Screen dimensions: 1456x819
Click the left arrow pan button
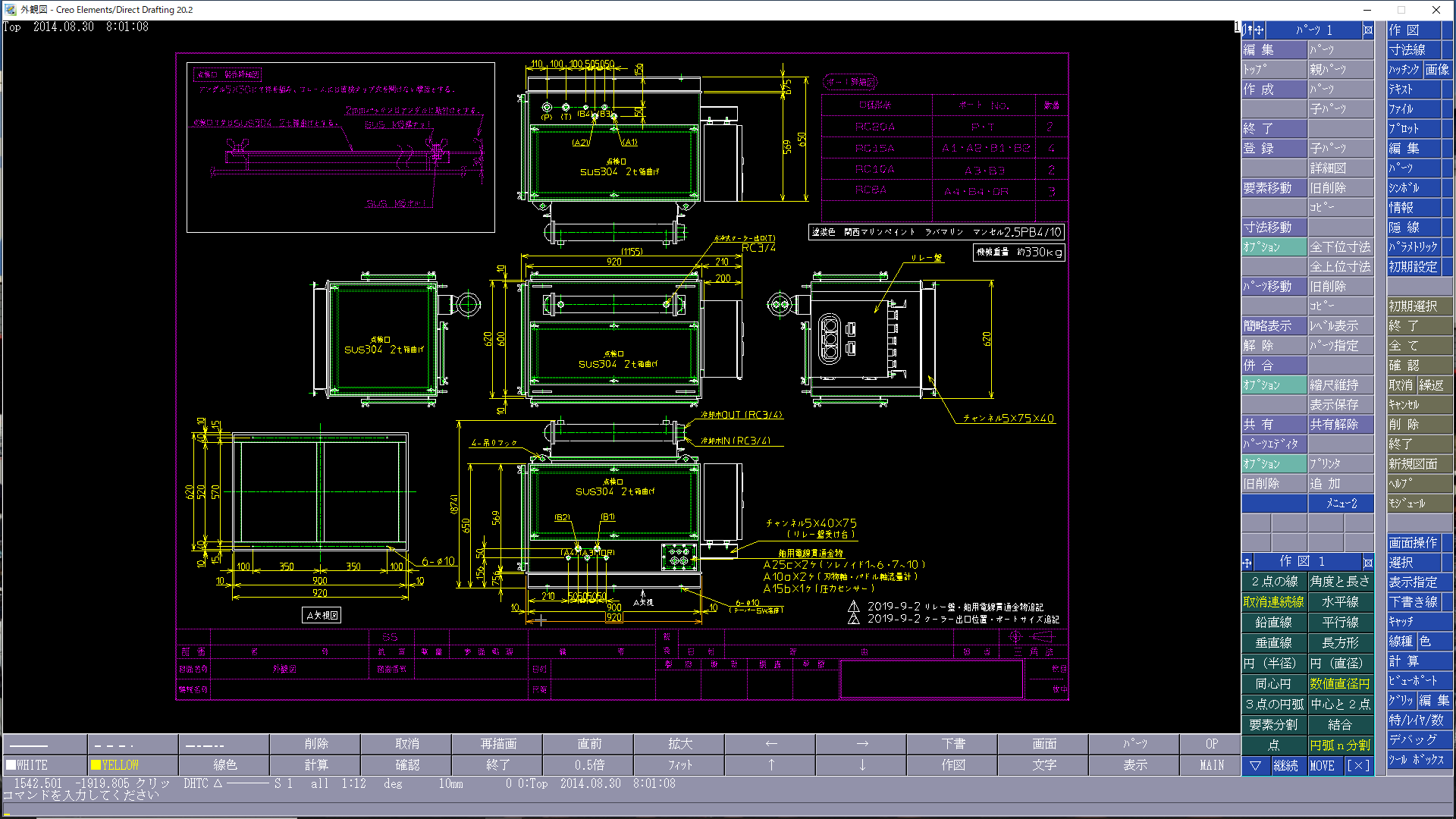[x=770, y=744]
